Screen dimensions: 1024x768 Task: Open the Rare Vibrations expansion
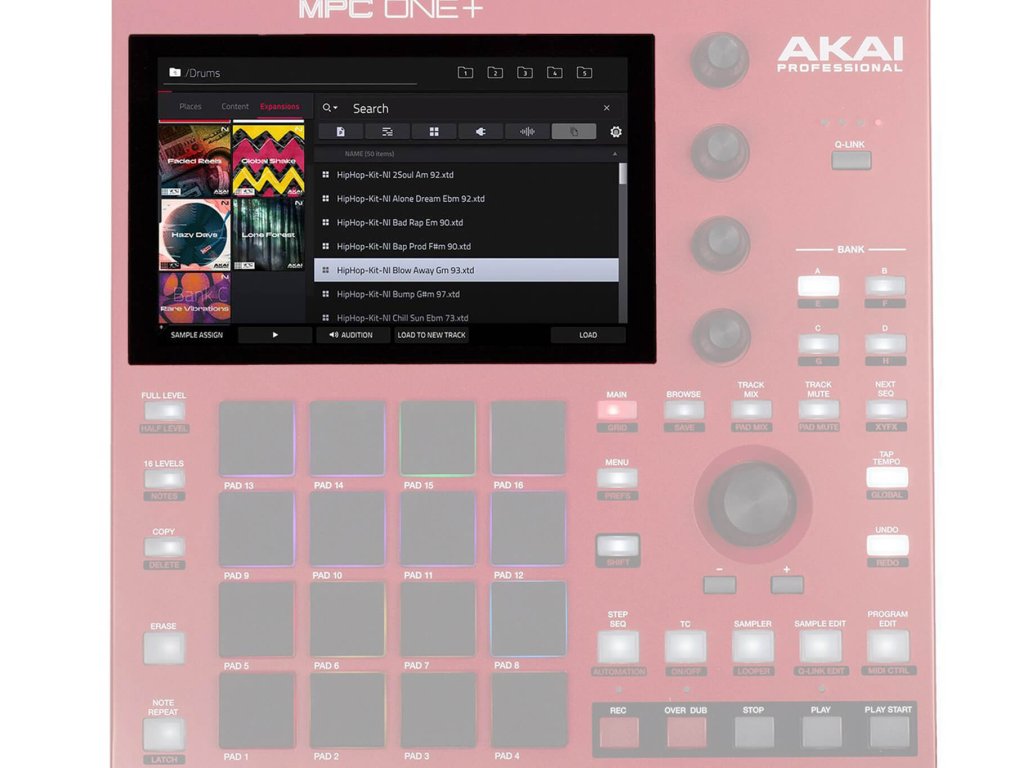[x=195, y=298]
